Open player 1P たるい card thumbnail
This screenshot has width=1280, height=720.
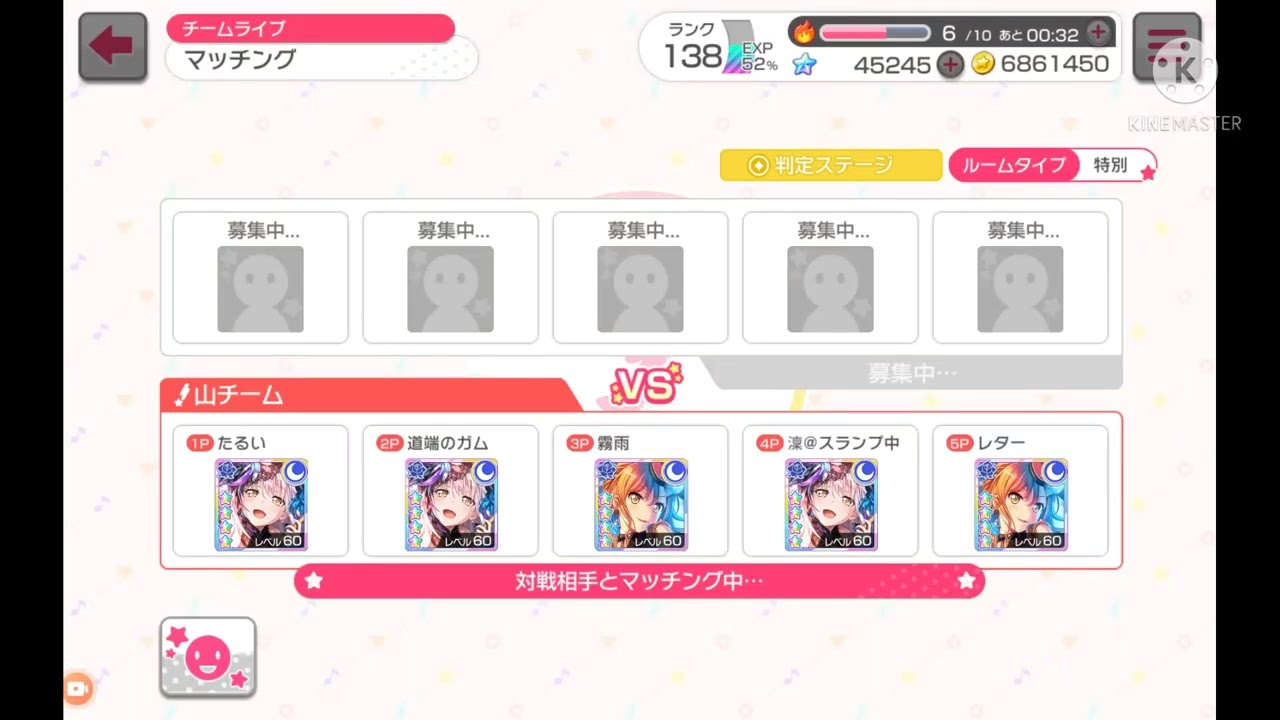(261, 505)
